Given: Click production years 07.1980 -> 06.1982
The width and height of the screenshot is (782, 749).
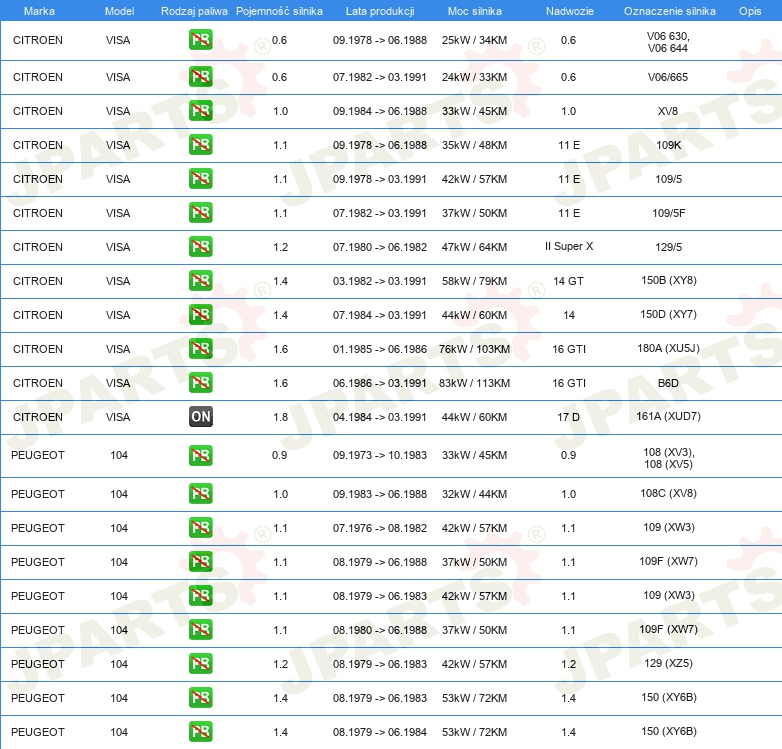Looking at the screenshot, I should (380, 247).
